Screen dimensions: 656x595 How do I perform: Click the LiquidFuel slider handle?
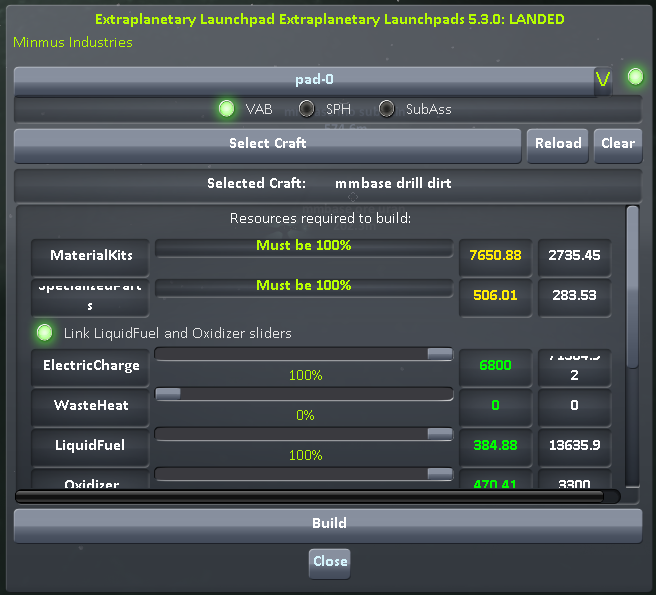click(440, 434)
